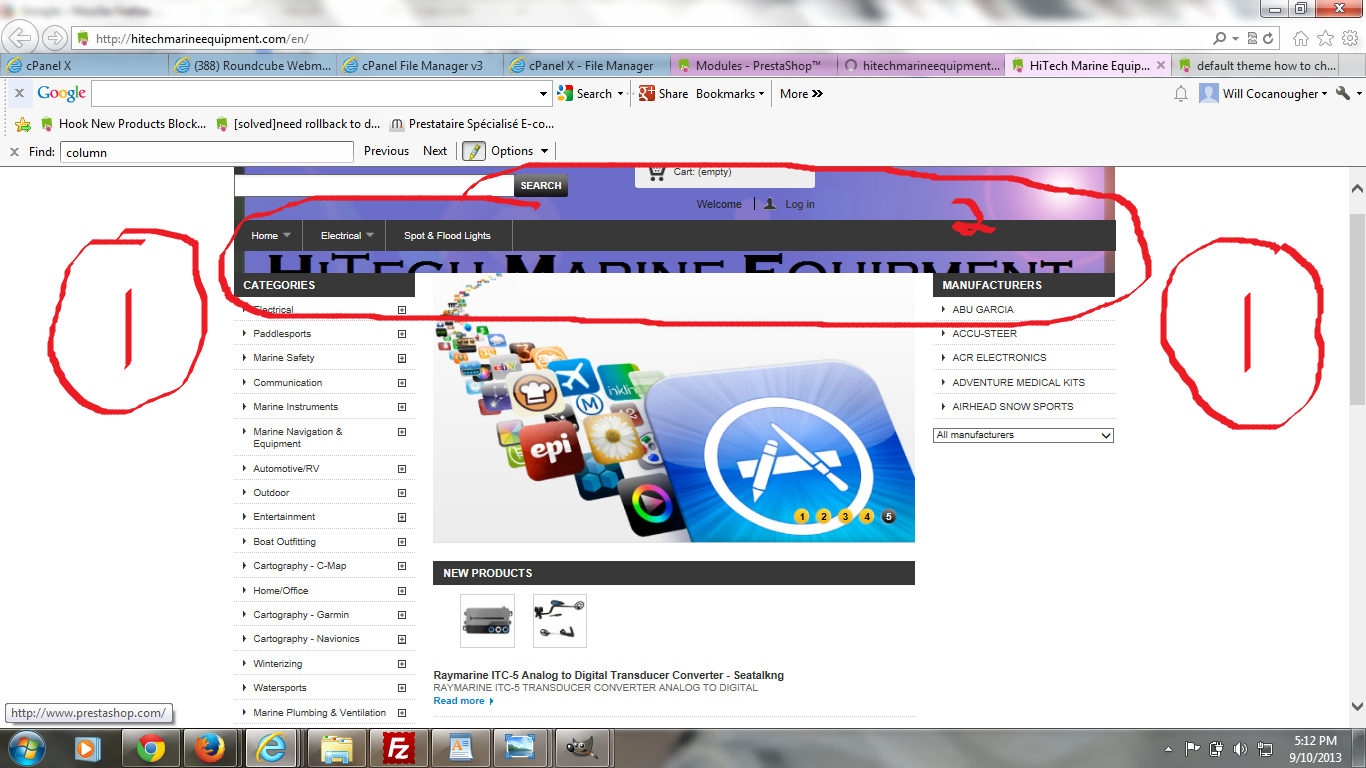The image size is (1366, 768).
Task: Open the Spot & Flood Lights menu
Action: point(447,236)
